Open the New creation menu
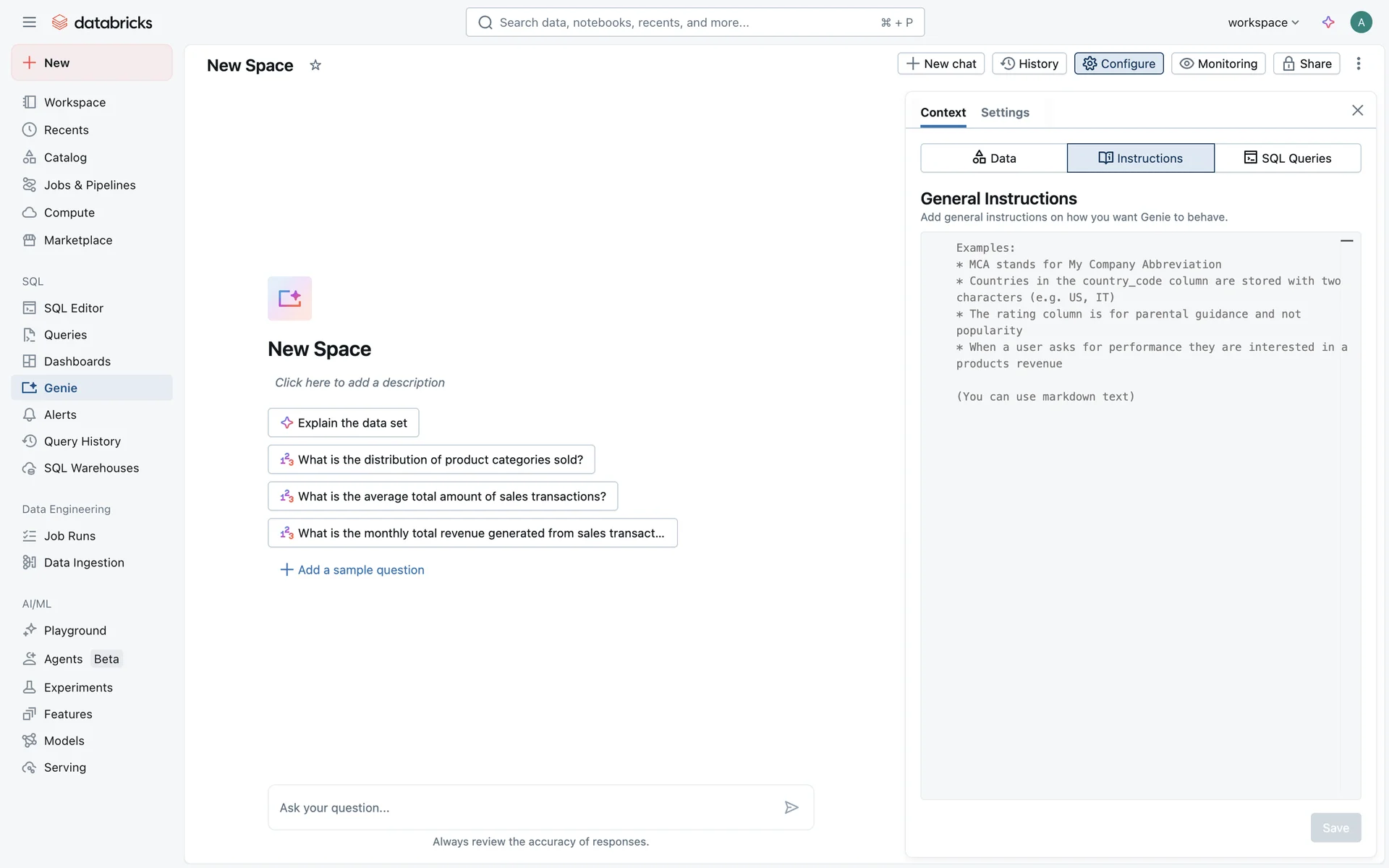 (92, 63)
